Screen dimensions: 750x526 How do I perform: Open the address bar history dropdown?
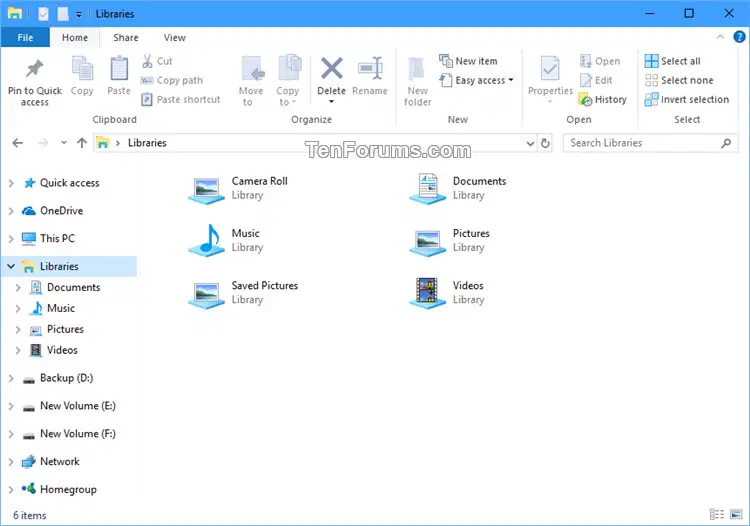coord(530,143)
